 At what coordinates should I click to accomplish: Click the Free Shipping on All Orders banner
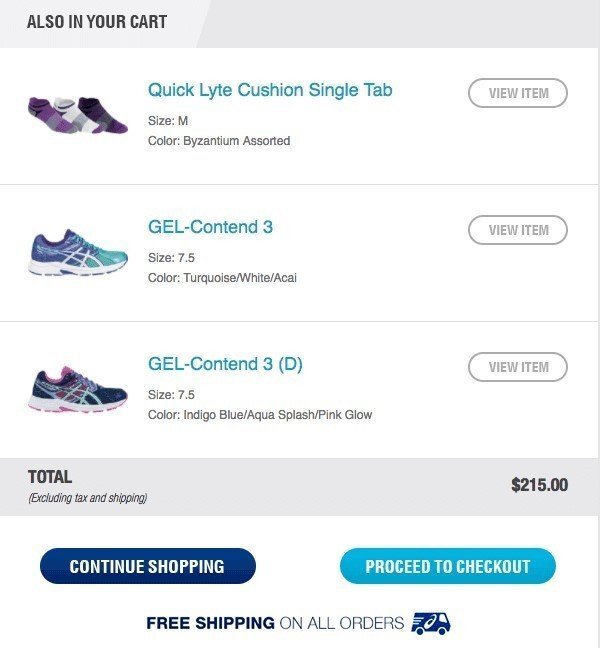(275, 623)
